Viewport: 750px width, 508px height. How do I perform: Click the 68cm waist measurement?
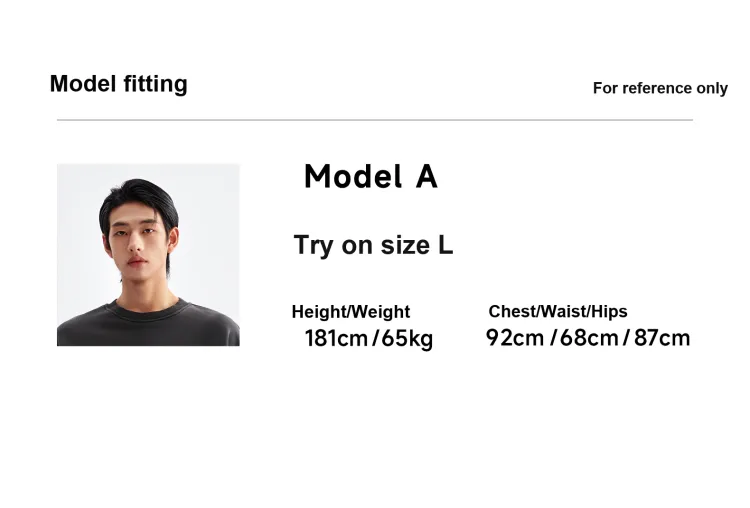(x=589, y=338)
